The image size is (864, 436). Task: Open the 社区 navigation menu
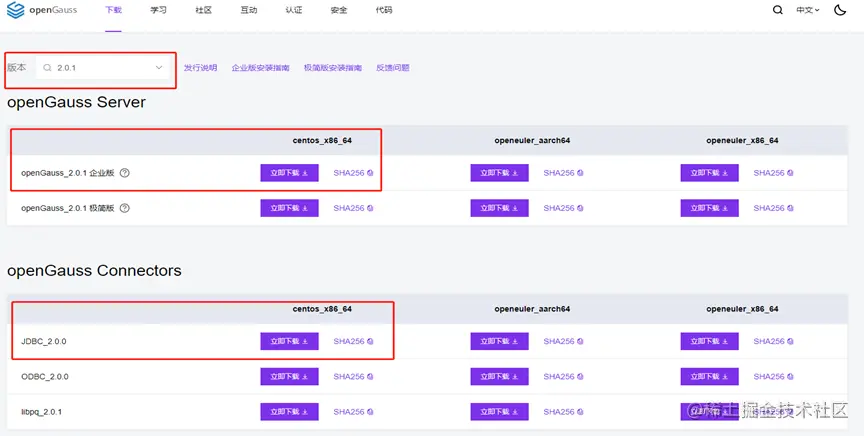point(204,10)
